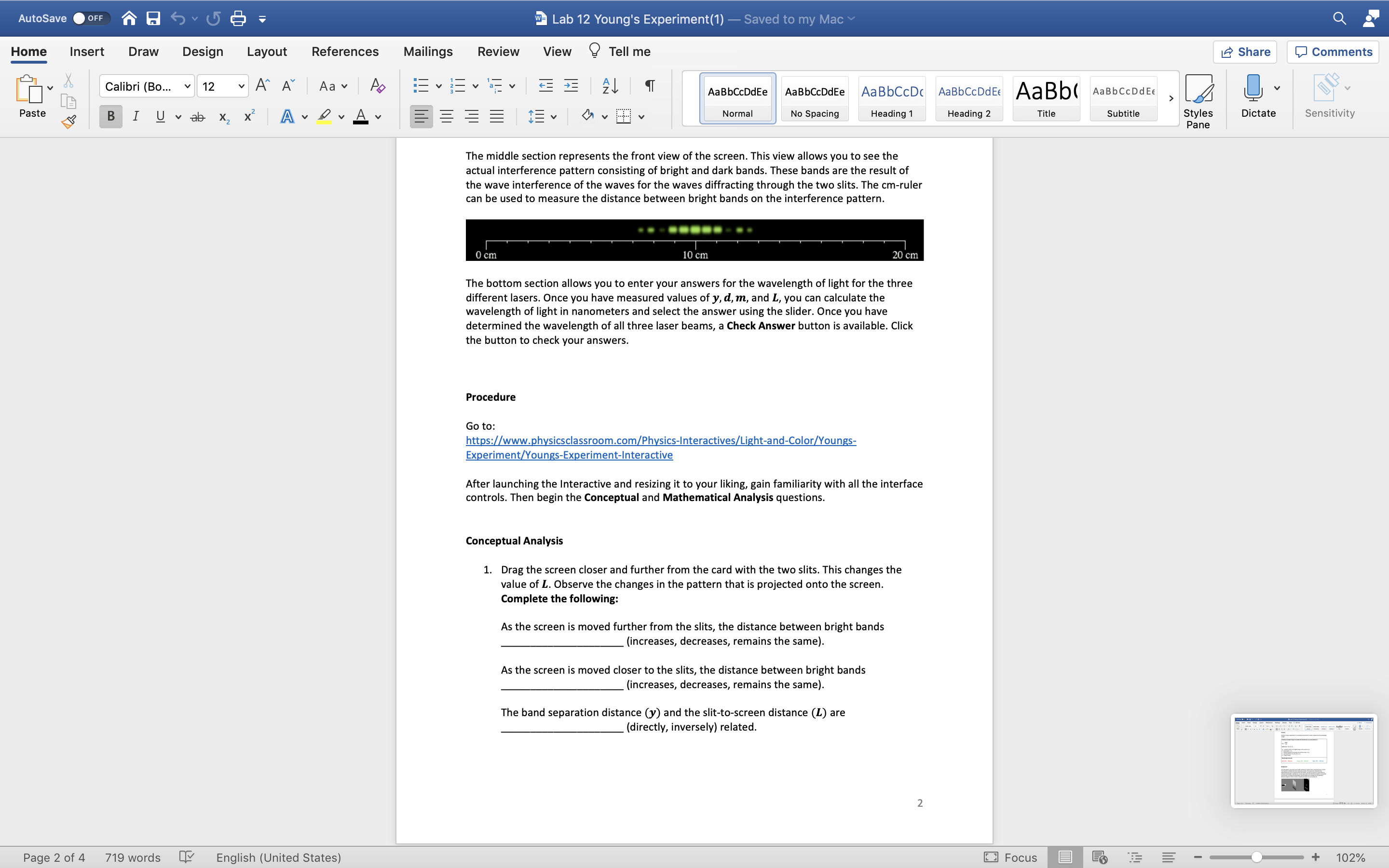The width and height of the screenshot is (1389, 868).
Task: Redo with the circular arrow icon
Action: [214, 18]
